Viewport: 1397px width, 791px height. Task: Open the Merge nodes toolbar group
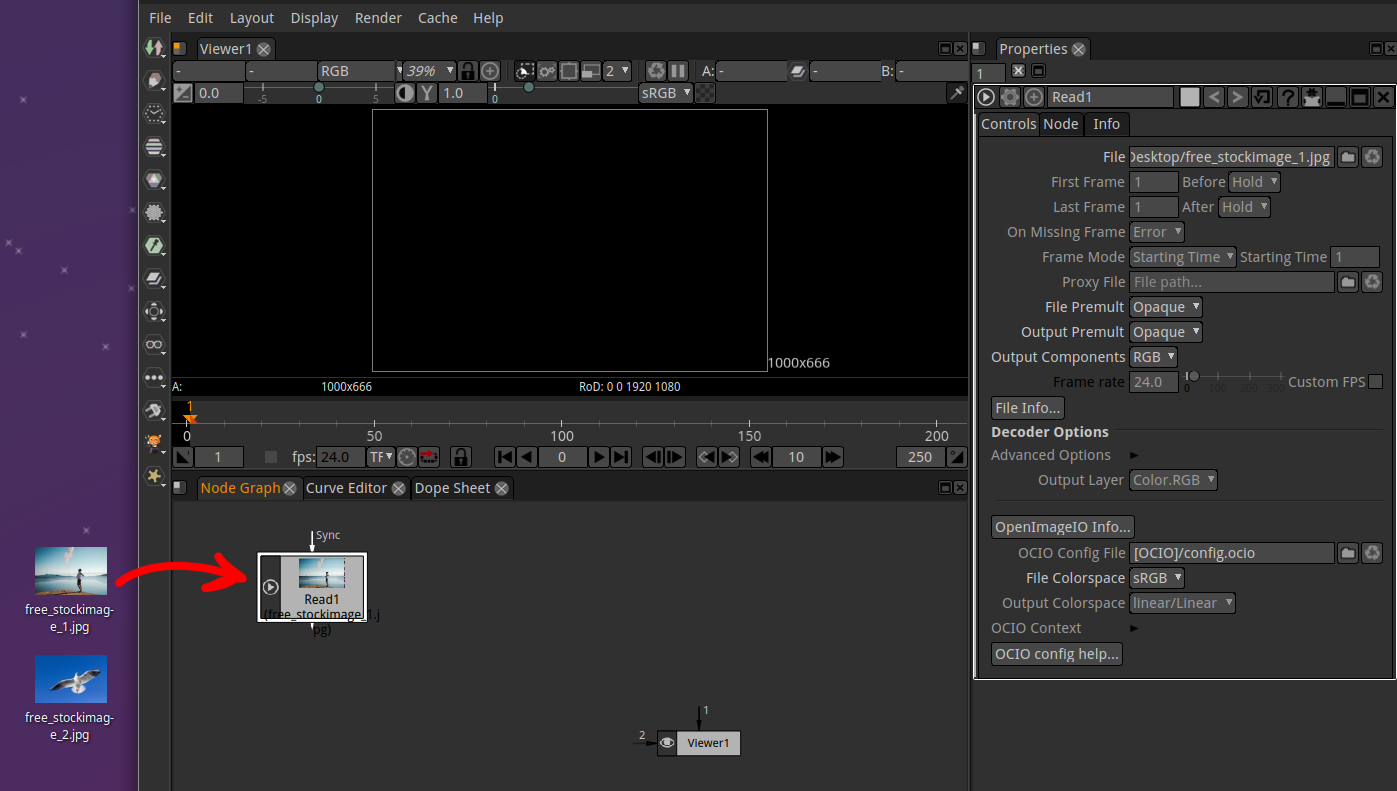click(155, 279)
